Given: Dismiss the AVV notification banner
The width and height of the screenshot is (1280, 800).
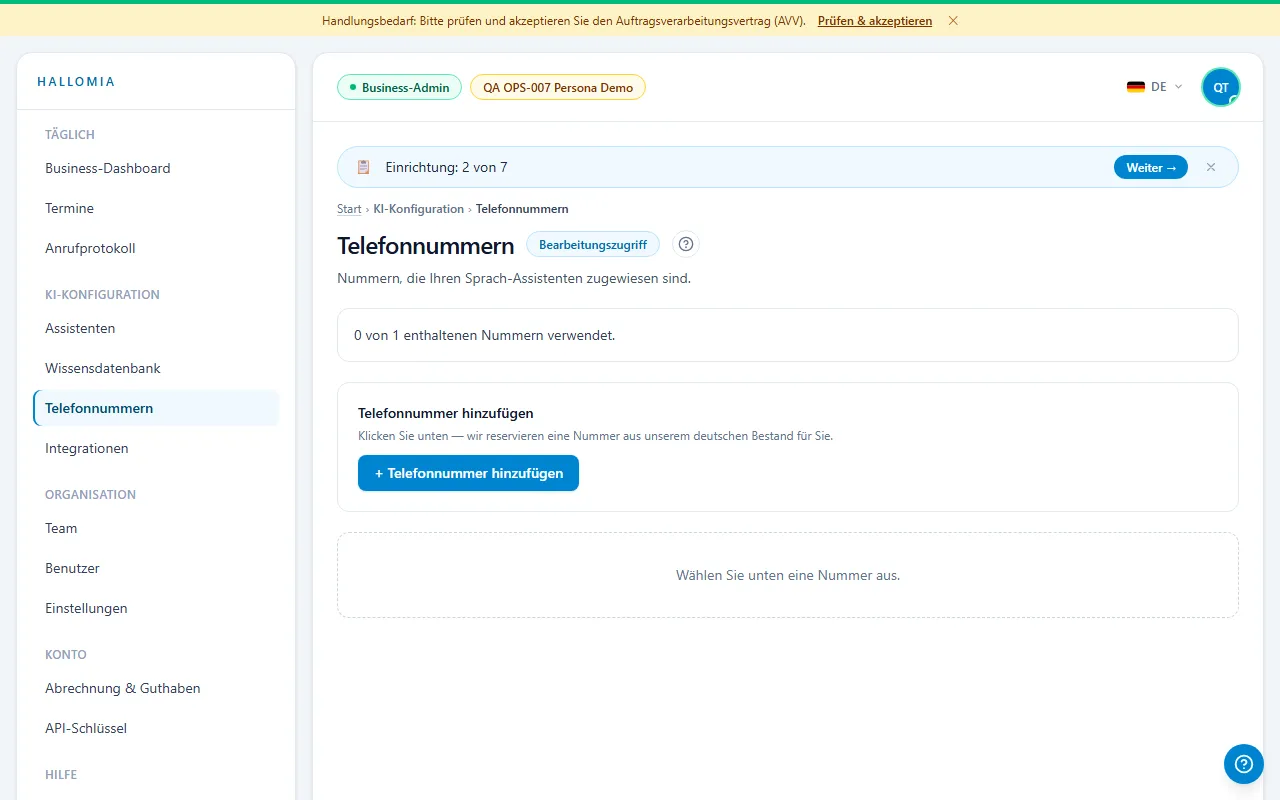Looking at the screenshot, I should [953, 21].
